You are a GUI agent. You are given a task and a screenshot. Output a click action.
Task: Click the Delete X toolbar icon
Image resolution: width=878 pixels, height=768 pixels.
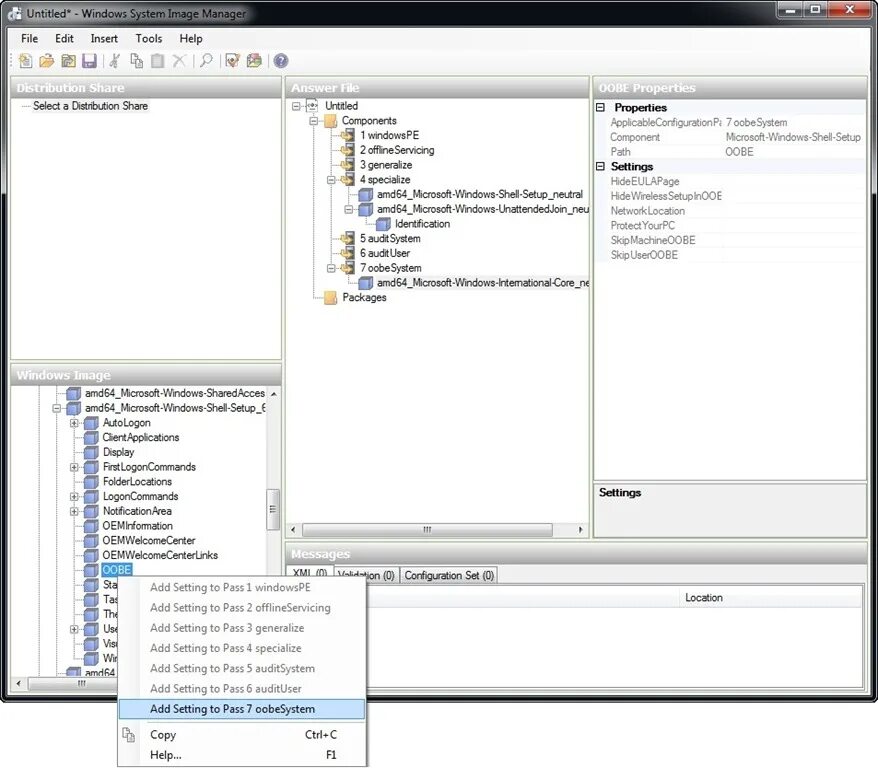(x=179, y=60)
